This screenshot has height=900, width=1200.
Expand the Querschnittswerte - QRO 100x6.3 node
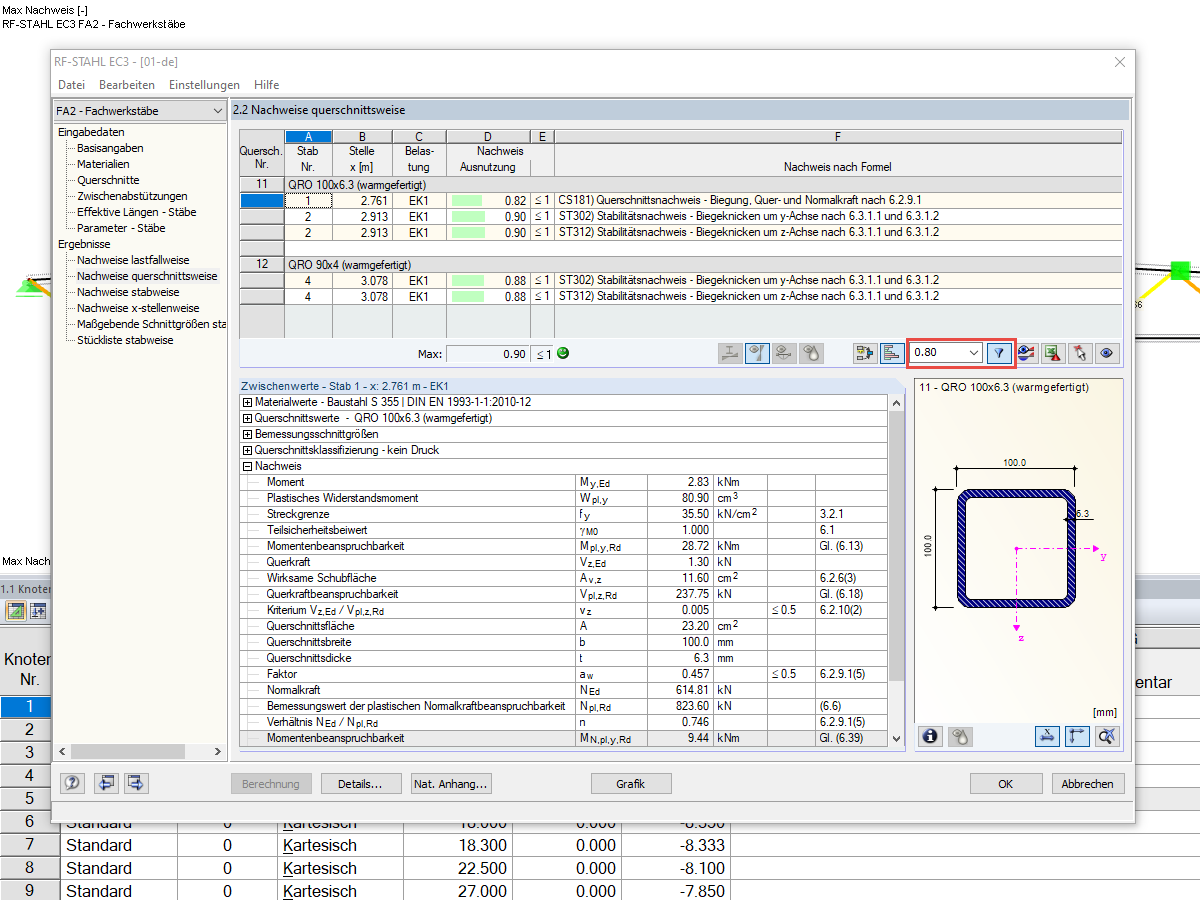point(247,418)
